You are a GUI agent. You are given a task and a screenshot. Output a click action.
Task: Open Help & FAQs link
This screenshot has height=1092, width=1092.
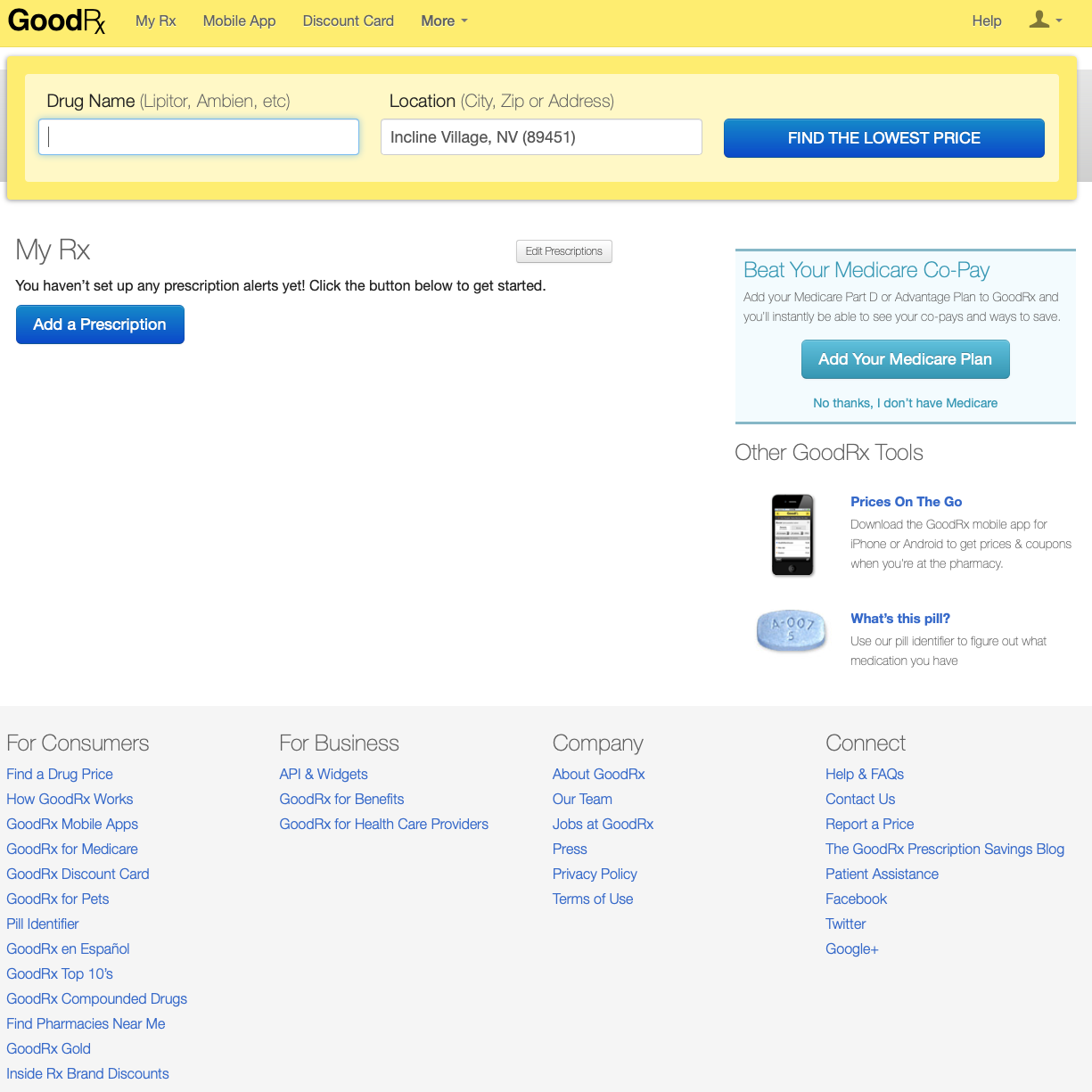[865, 774]
